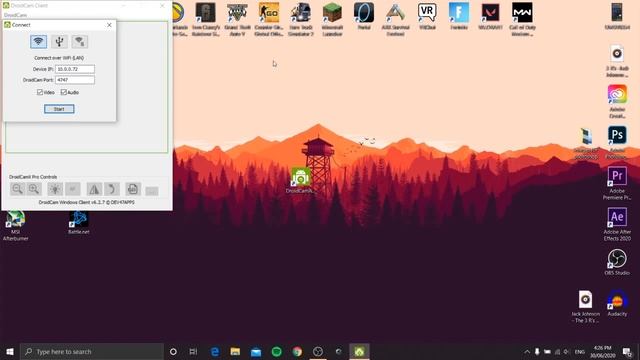Open Minecraft Launcher desktop shortcut
The width and height of the screenshot is (640, 360).
[332, 19]
